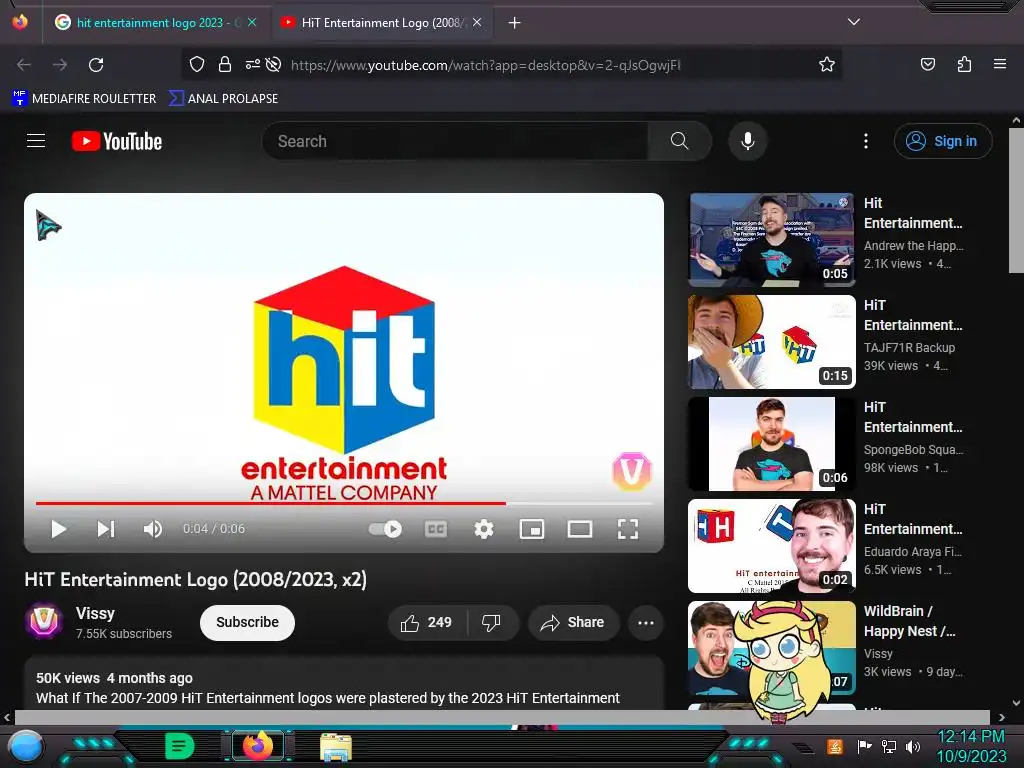The height and width of the screenshot is (768, 1024).
Task: Play the HiT Entertainment video
Action: coord(59,529)
